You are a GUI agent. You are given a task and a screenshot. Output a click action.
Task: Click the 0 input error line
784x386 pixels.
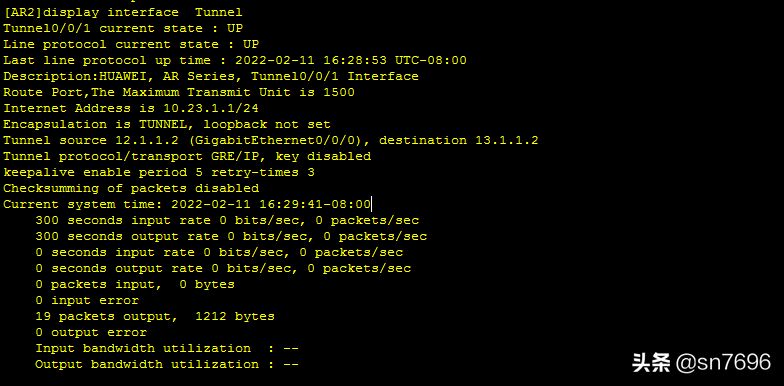87,300
